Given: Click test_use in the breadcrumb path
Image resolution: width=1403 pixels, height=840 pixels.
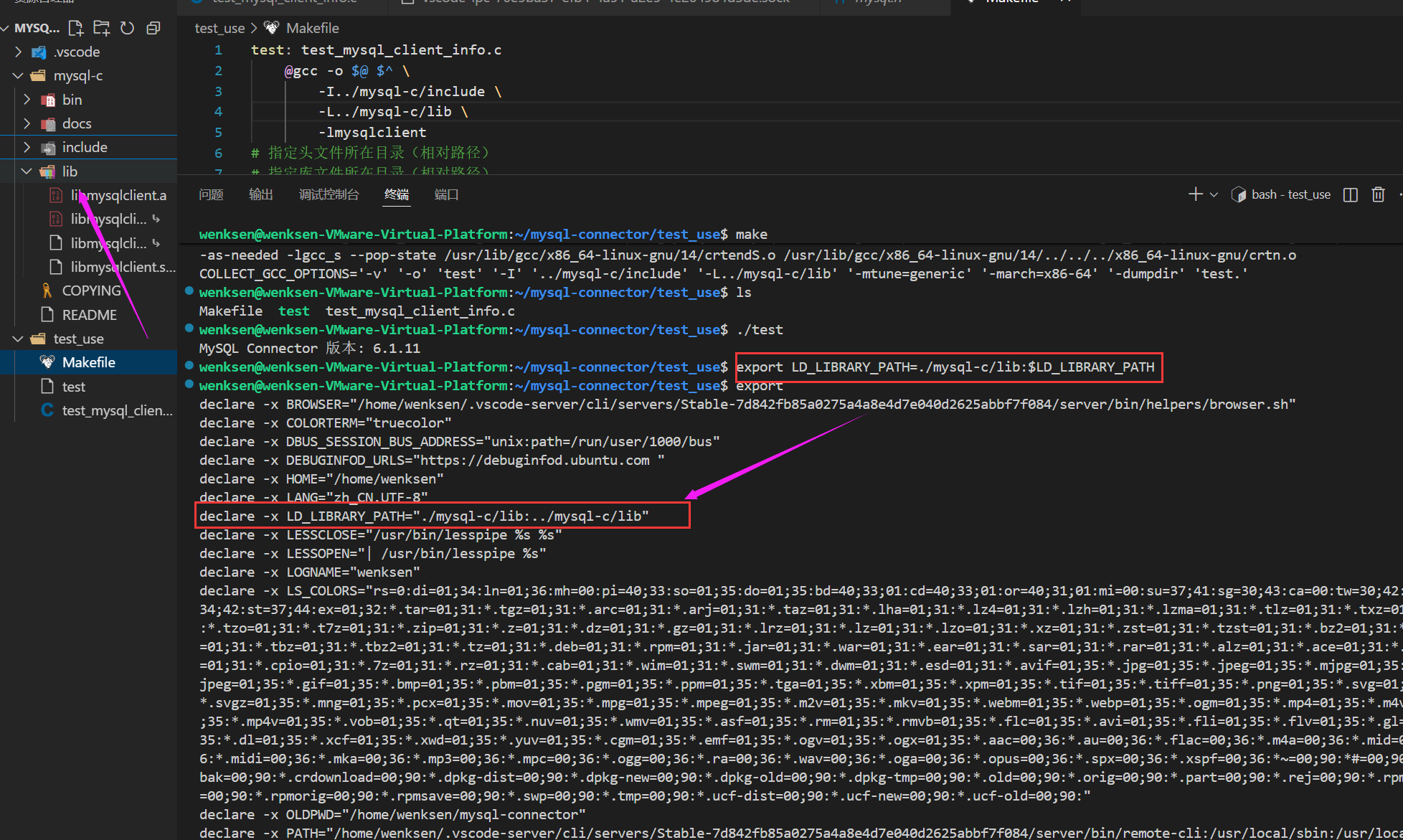Looking at the screenshot, I should pos(219,28).
